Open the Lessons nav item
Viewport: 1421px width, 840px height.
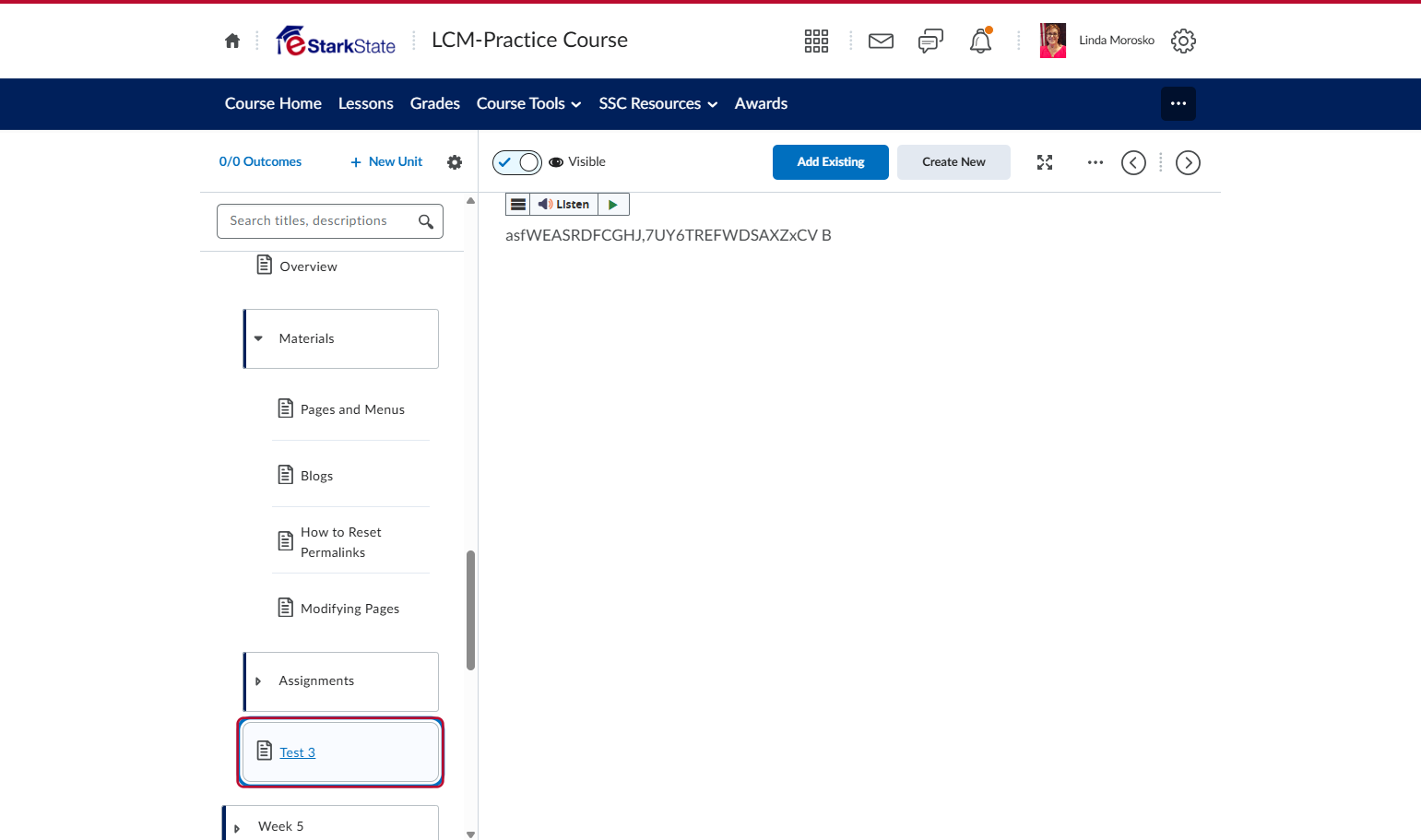366,104
